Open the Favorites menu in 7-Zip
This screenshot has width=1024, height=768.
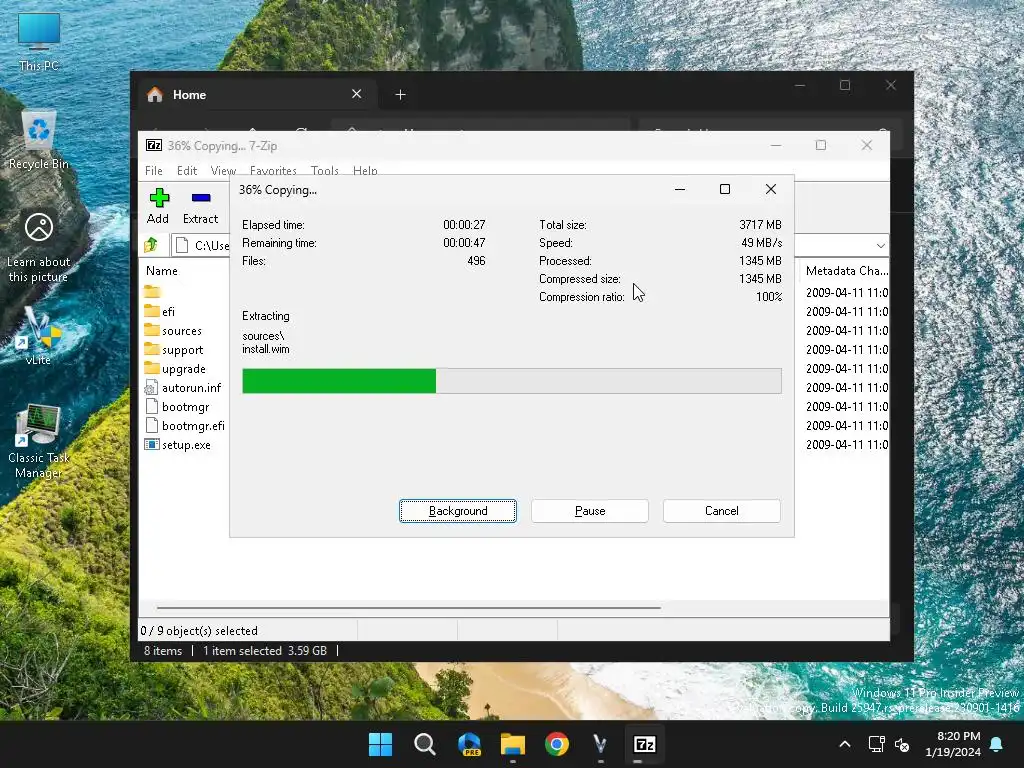(273, 170)
